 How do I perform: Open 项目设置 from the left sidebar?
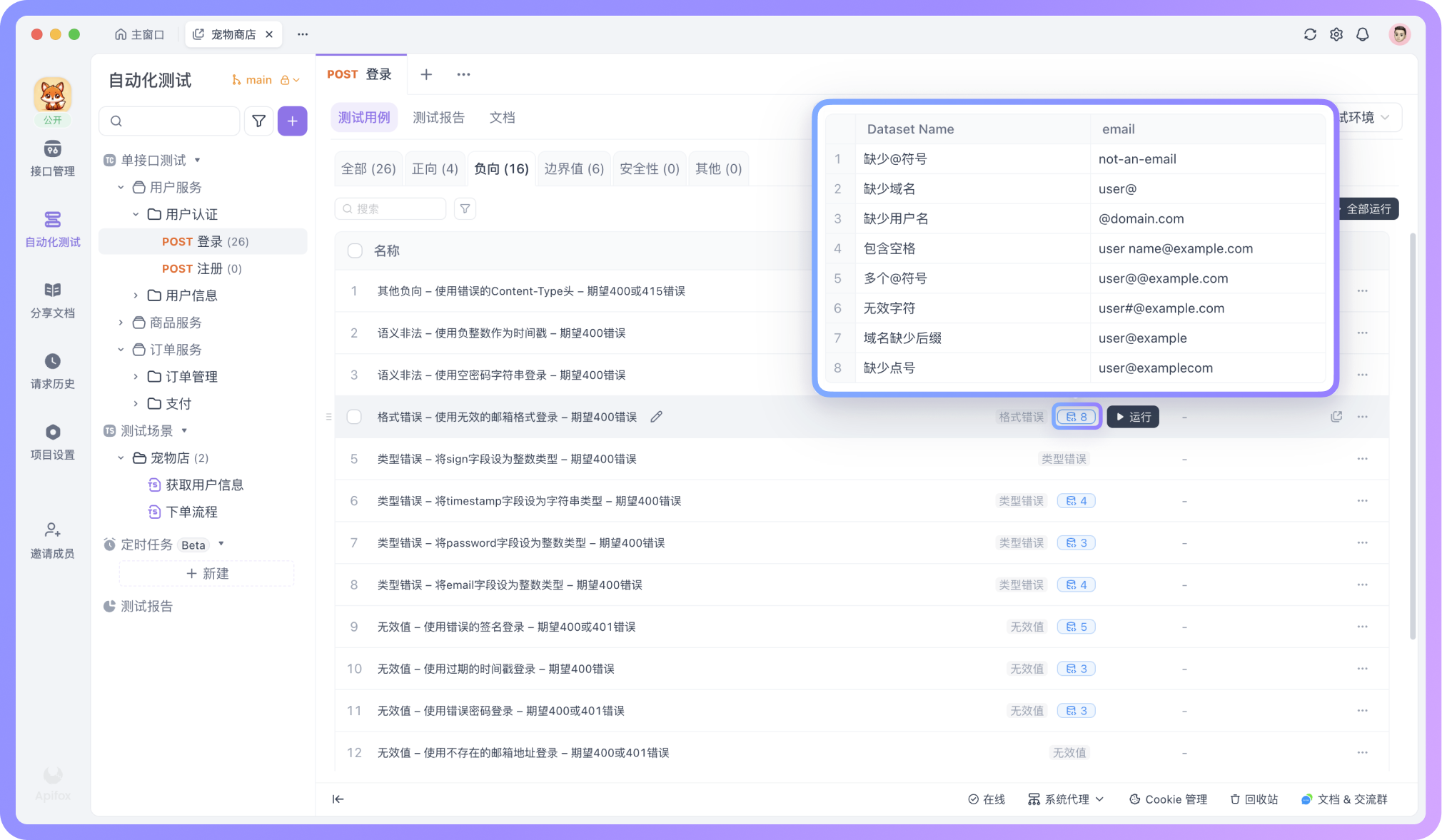click(52, 441)
